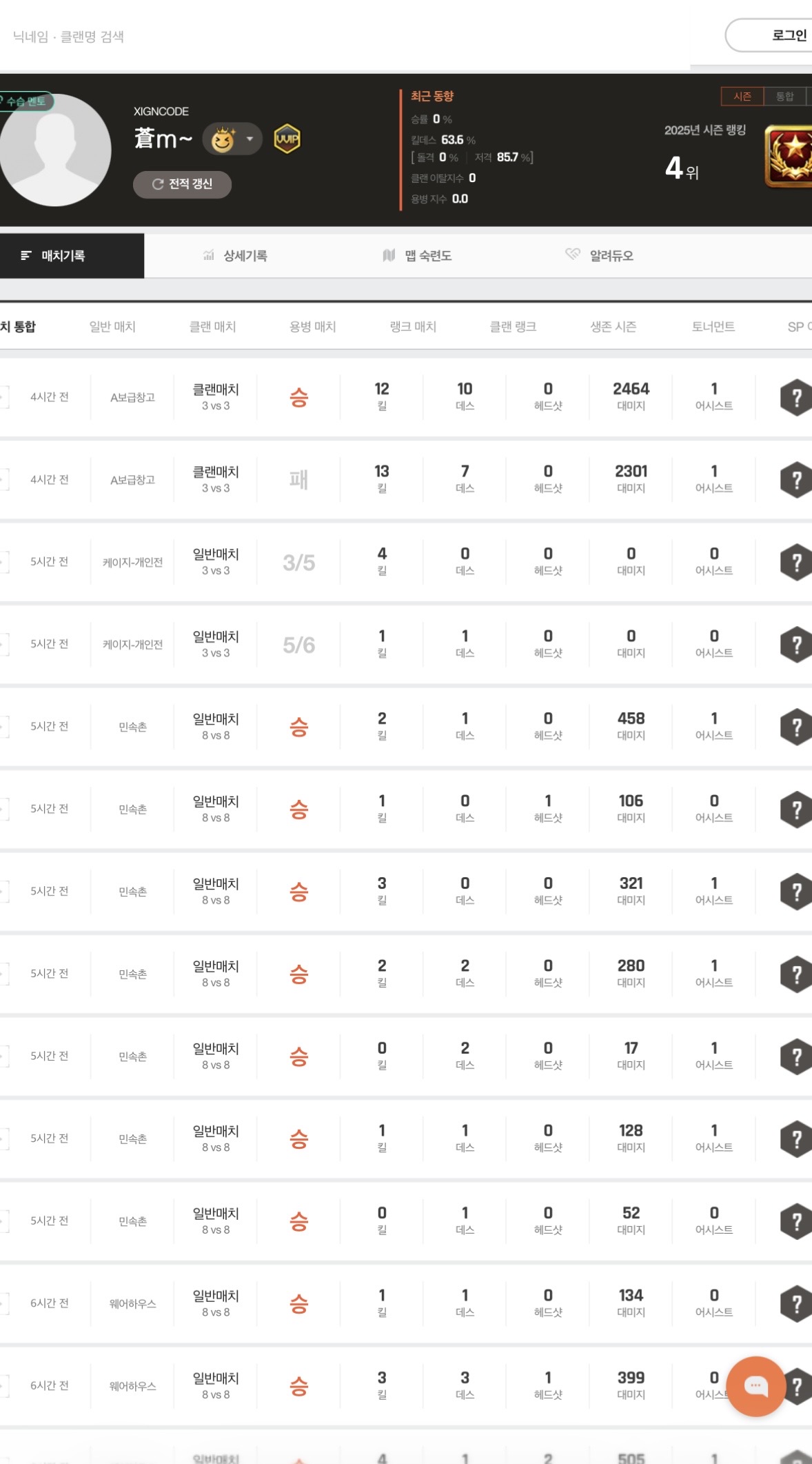Click question-mark icon on the 458 damage row
Screen dimensions: 812x1464
click(795, 727)
